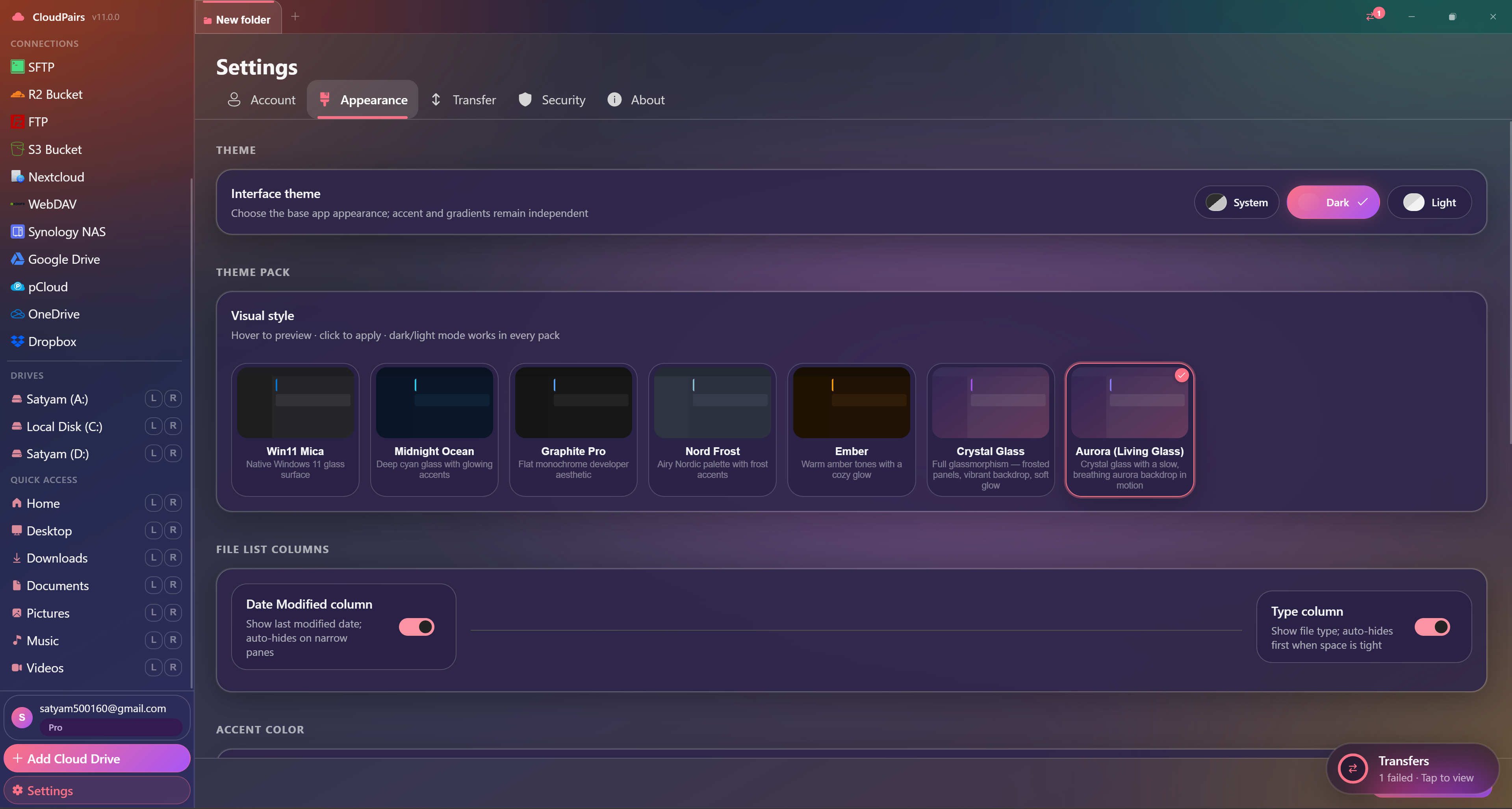Open Desktop in right pane (R)

pos(173,530)
